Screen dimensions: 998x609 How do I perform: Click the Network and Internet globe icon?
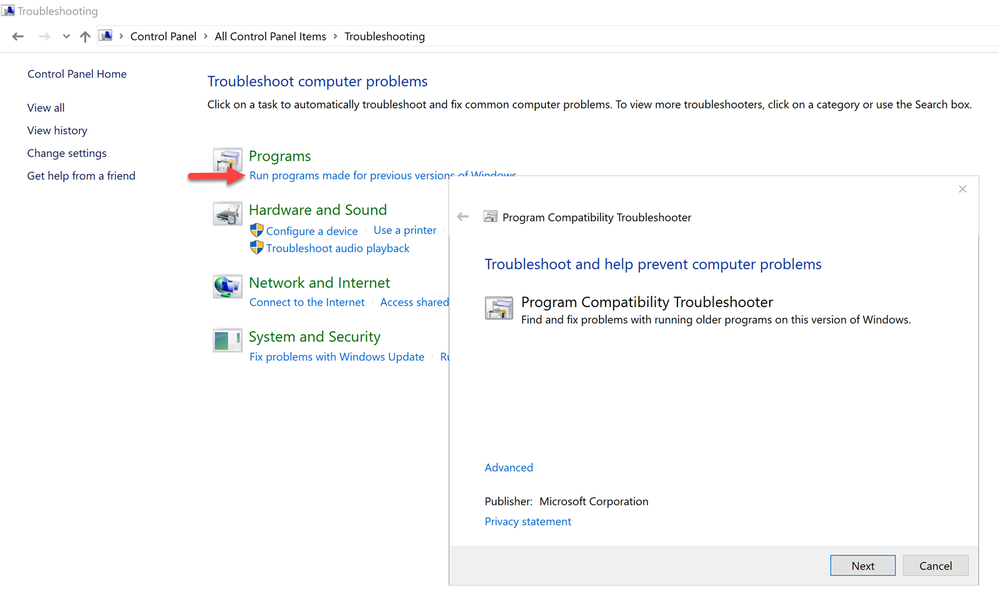coord(228,287)
